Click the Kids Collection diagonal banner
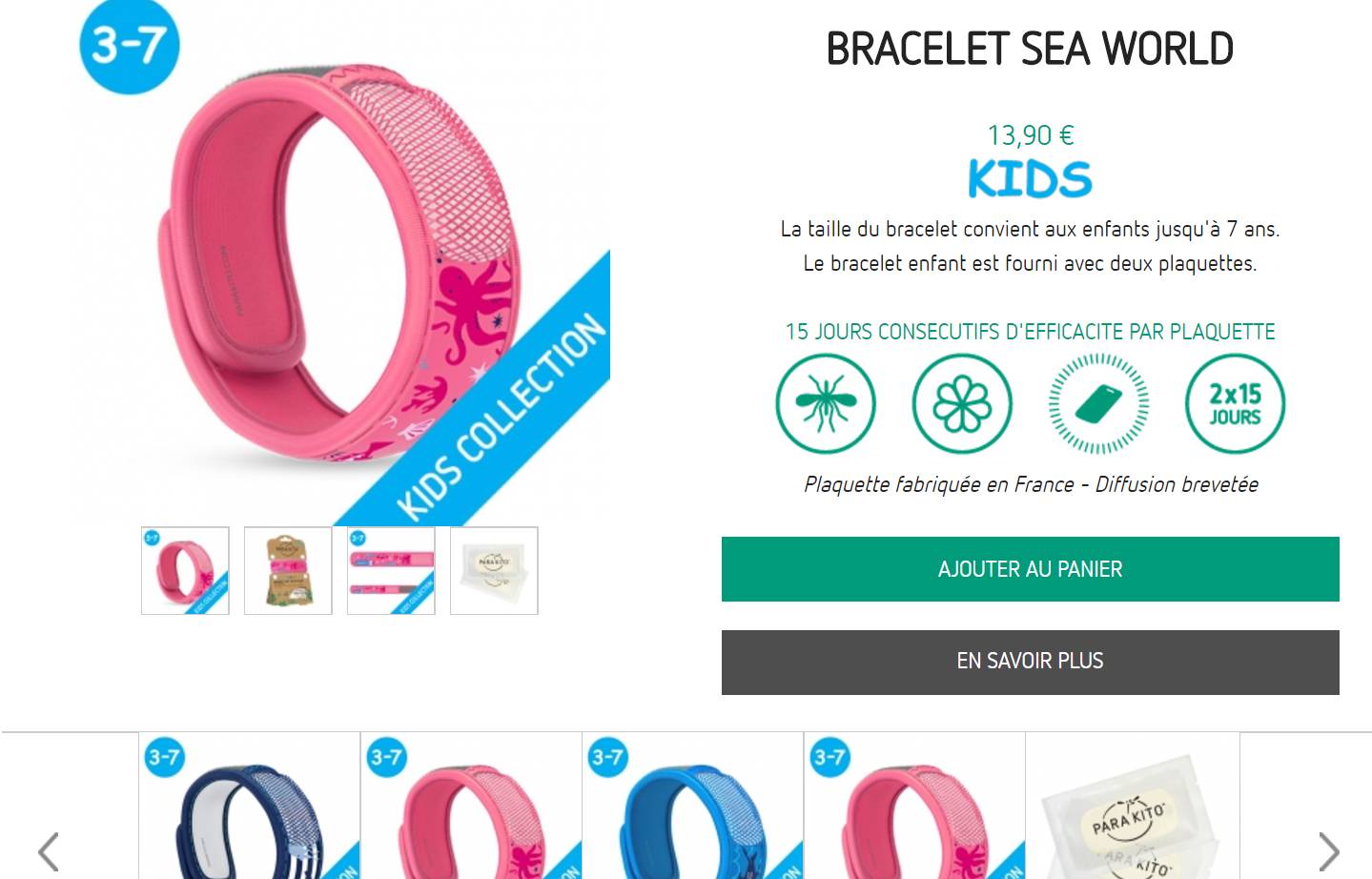The height and width of the screenshot is (879, 1372). coord(502,415)
